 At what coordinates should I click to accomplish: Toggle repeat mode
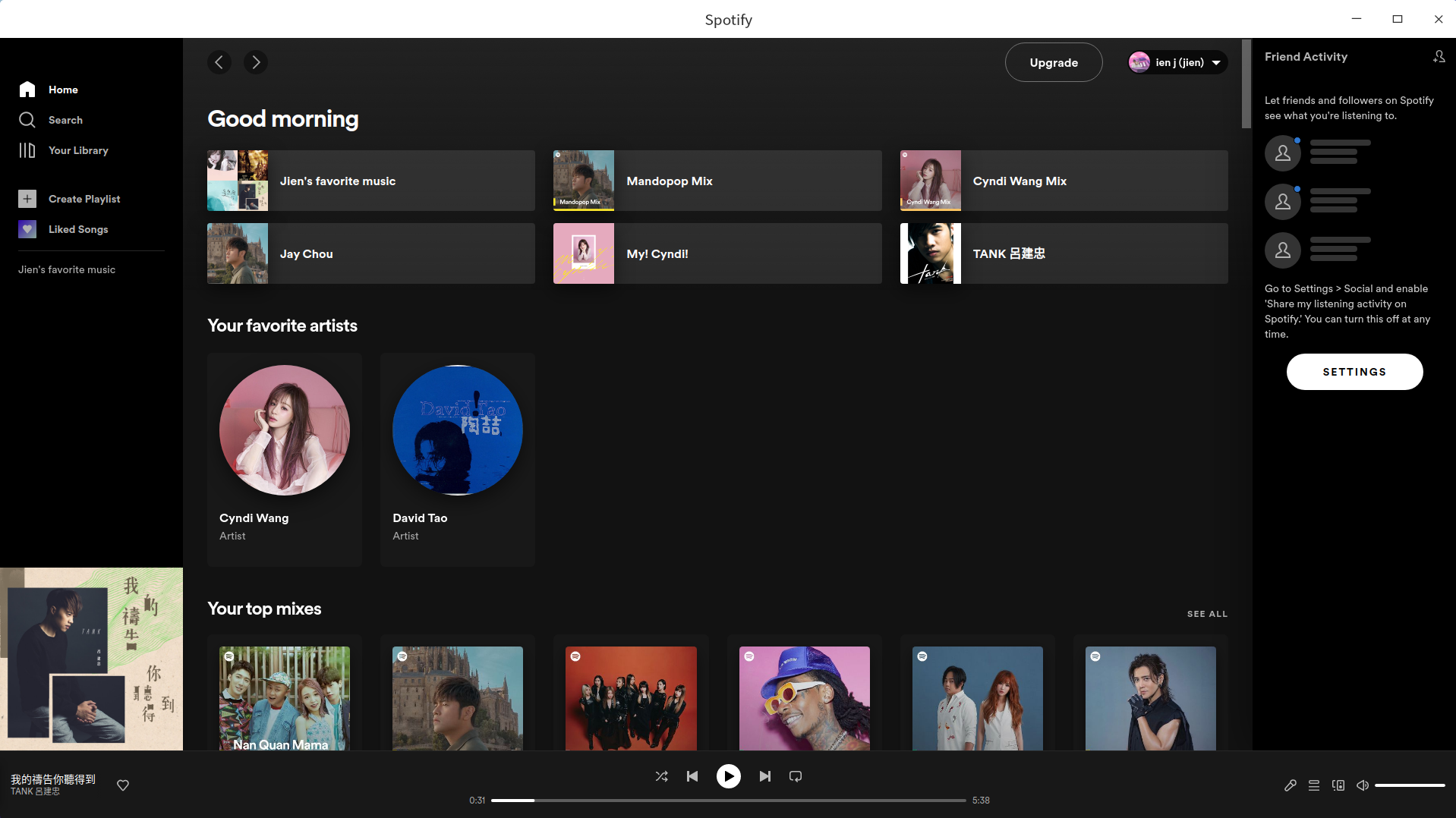tap(796, 776)
